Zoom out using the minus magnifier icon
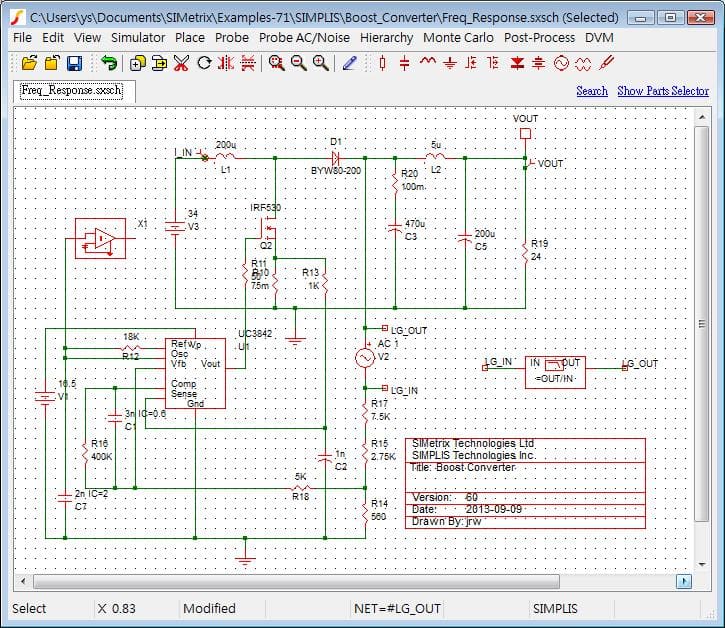Viewport: 725px width, 628px height. [x=298, y=63]
